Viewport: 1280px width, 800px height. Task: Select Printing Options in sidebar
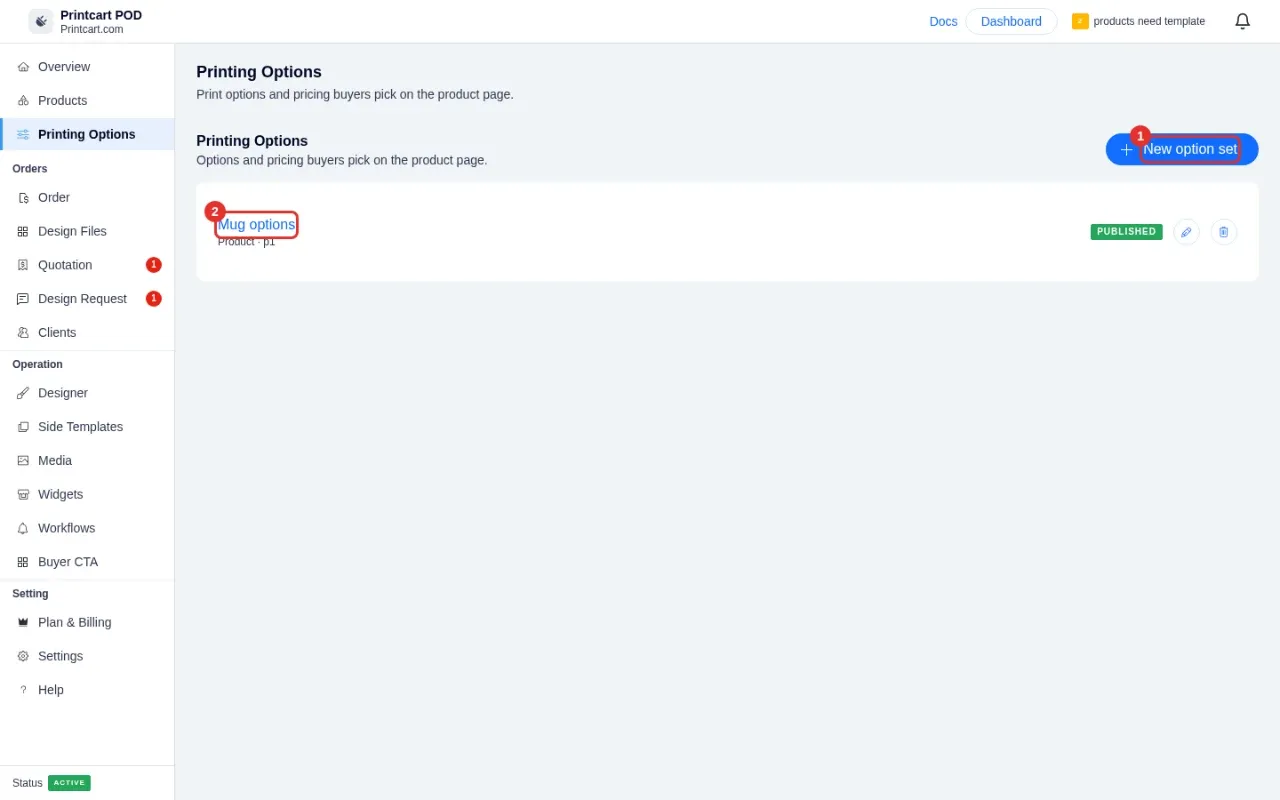(87, 134)
